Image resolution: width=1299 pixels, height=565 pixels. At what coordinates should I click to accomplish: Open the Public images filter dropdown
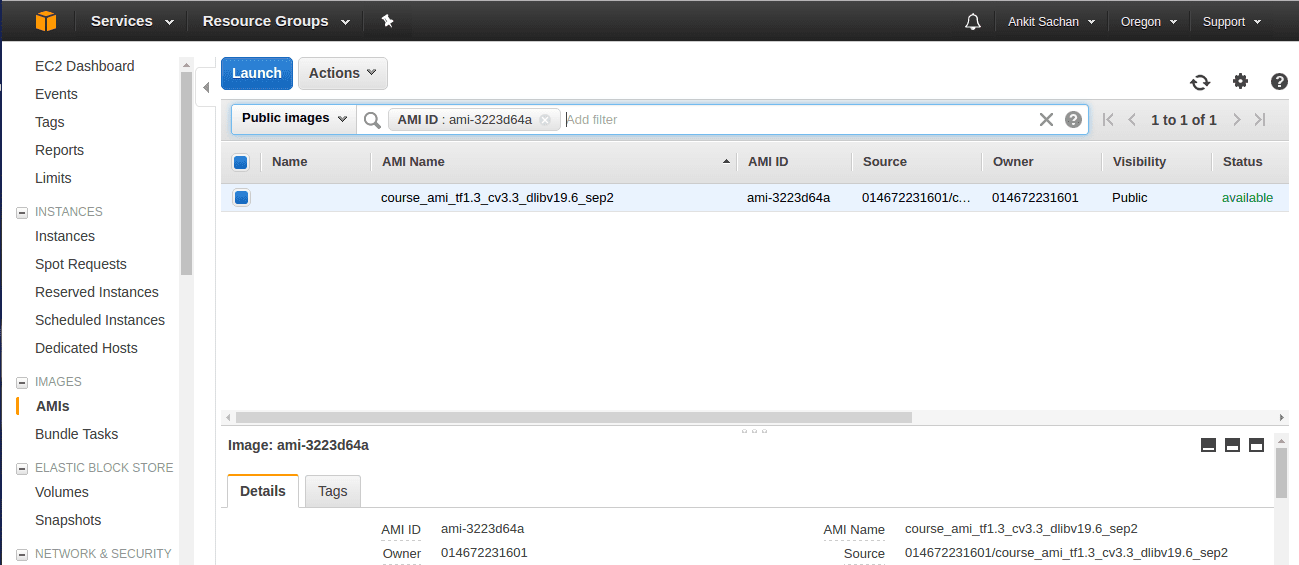point(294,119)
